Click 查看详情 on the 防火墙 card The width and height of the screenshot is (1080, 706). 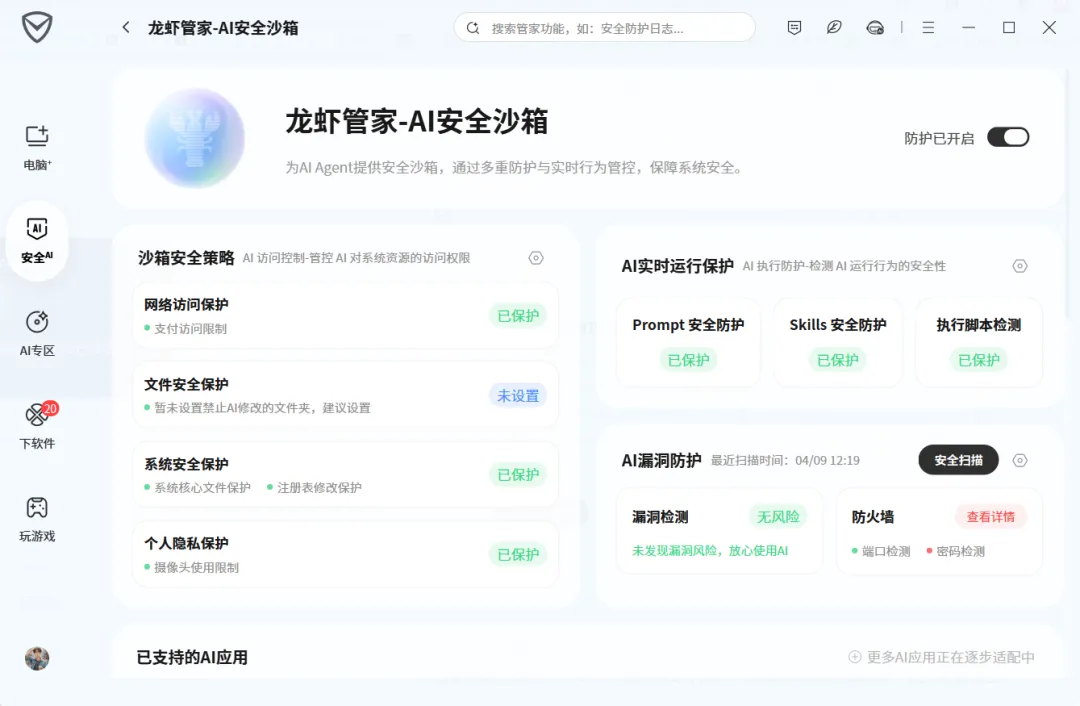990,517
